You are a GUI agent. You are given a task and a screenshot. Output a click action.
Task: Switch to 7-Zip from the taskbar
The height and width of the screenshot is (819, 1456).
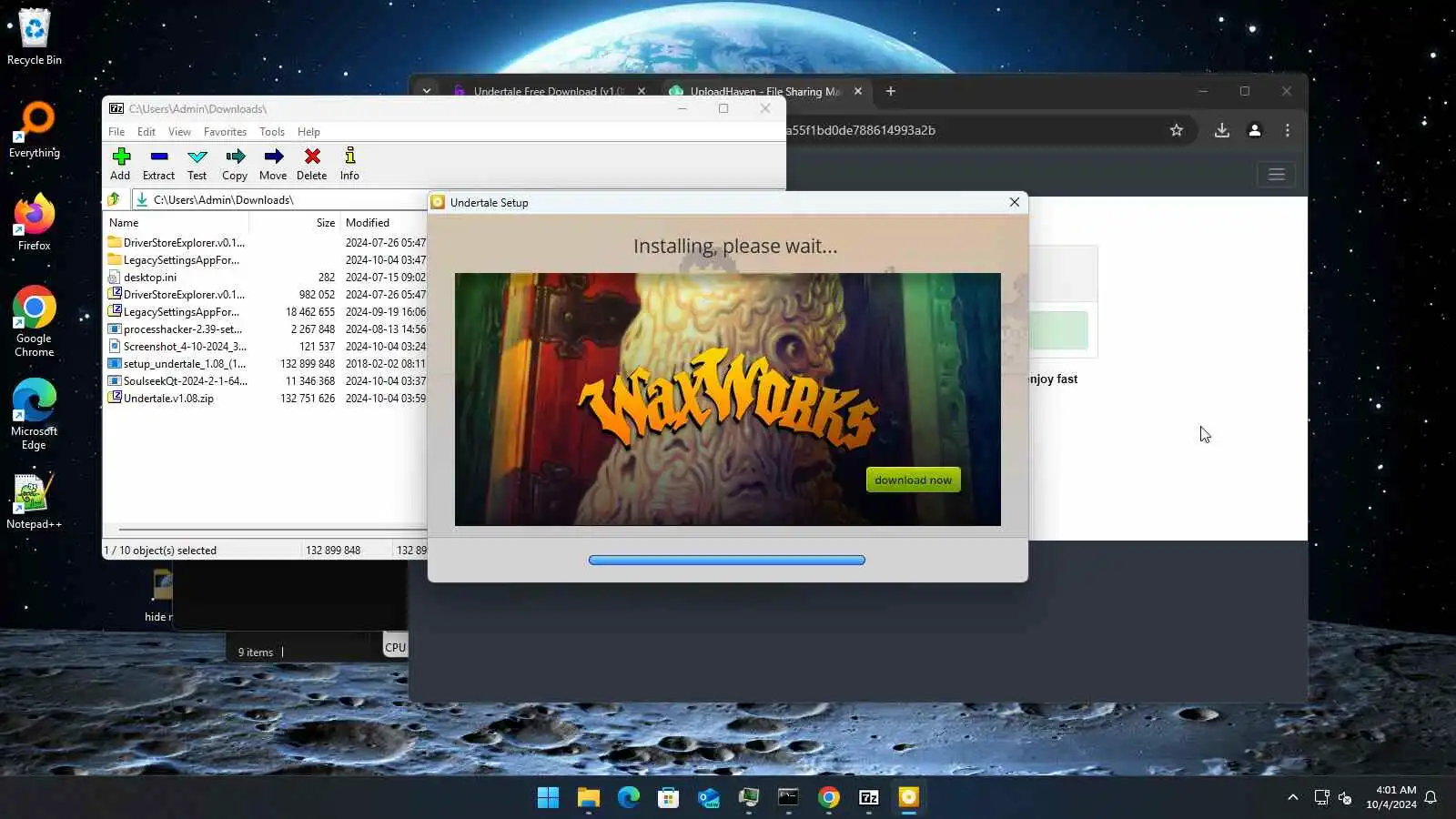[869, 798]
